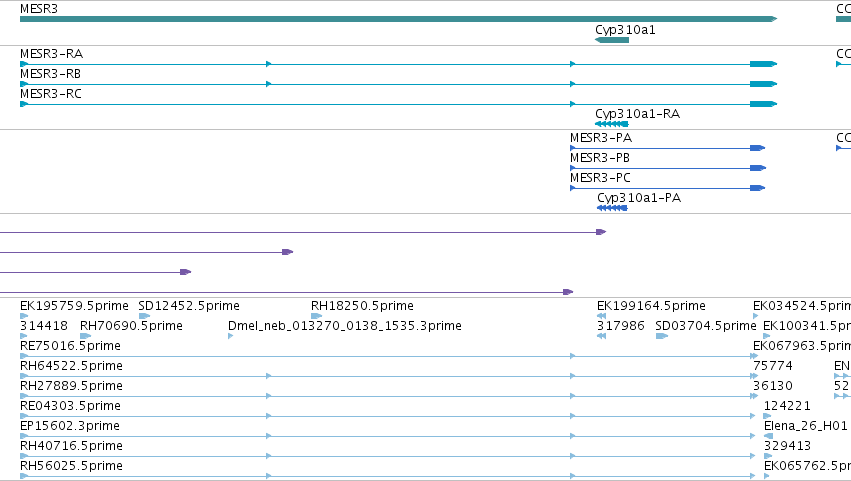
Task: Select the MESR3-PB protein label
Action: point(600,158)
